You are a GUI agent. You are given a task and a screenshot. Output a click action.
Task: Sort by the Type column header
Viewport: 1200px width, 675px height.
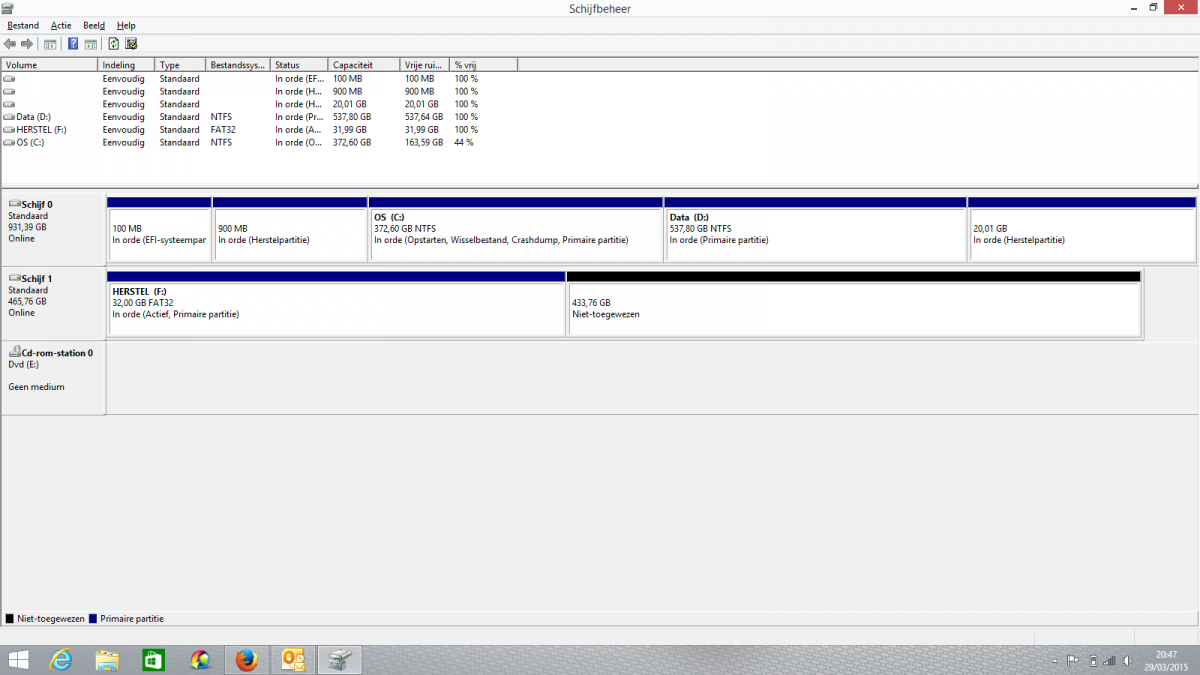181,65
